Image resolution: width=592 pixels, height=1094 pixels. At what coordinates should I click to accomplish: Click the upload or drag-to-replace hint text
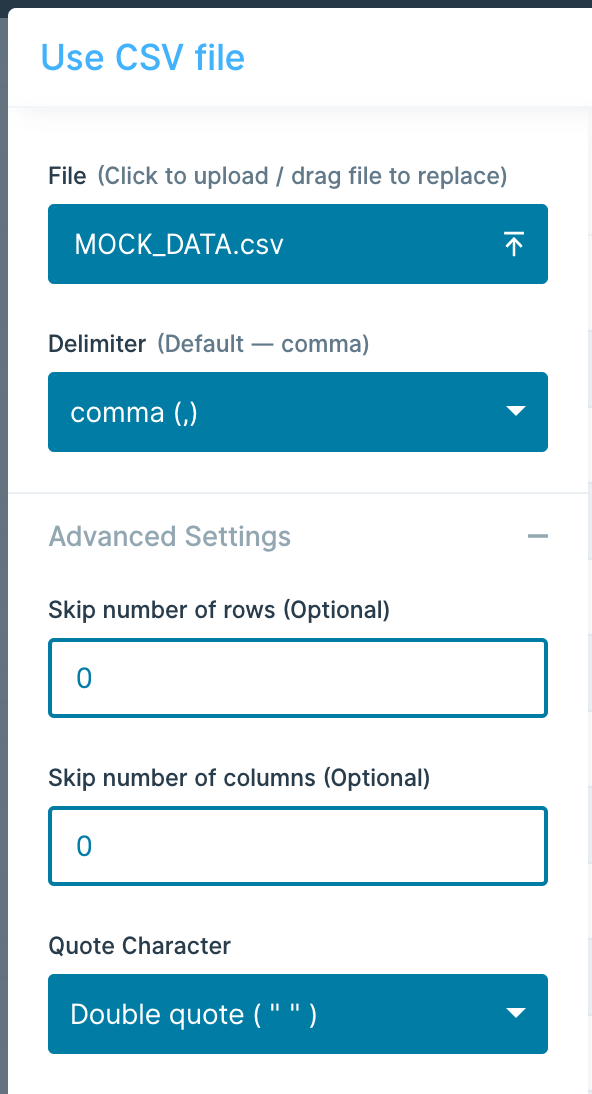pos(302,176)
